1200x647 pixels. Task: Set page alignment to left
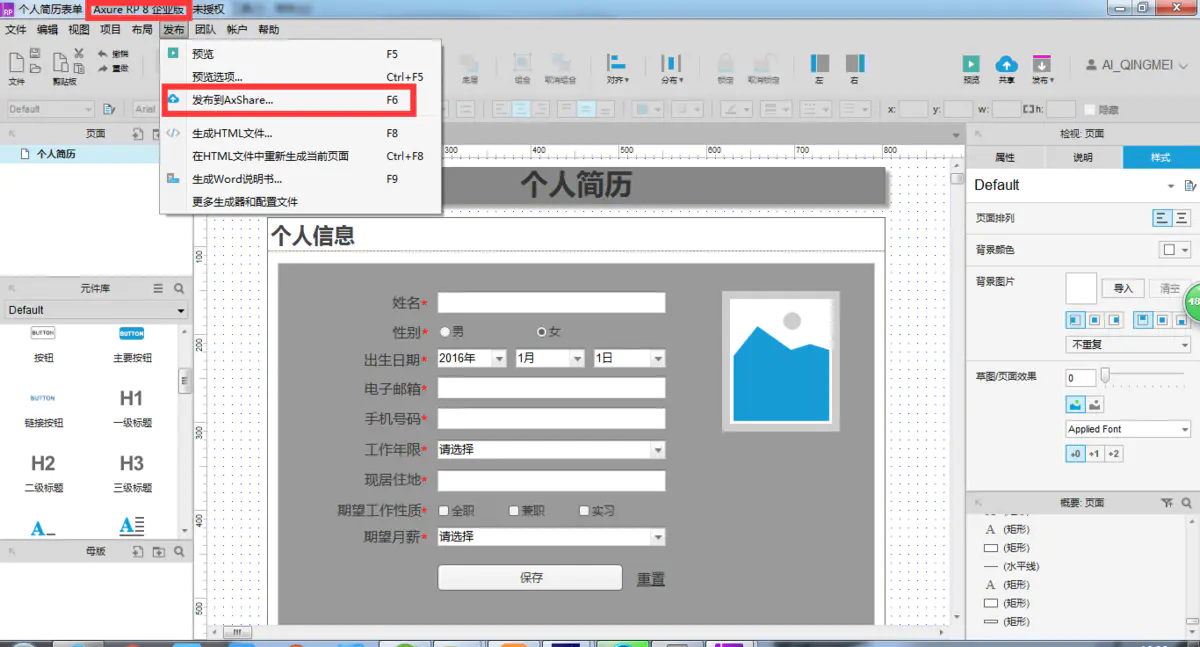[x=1162, y=218]
